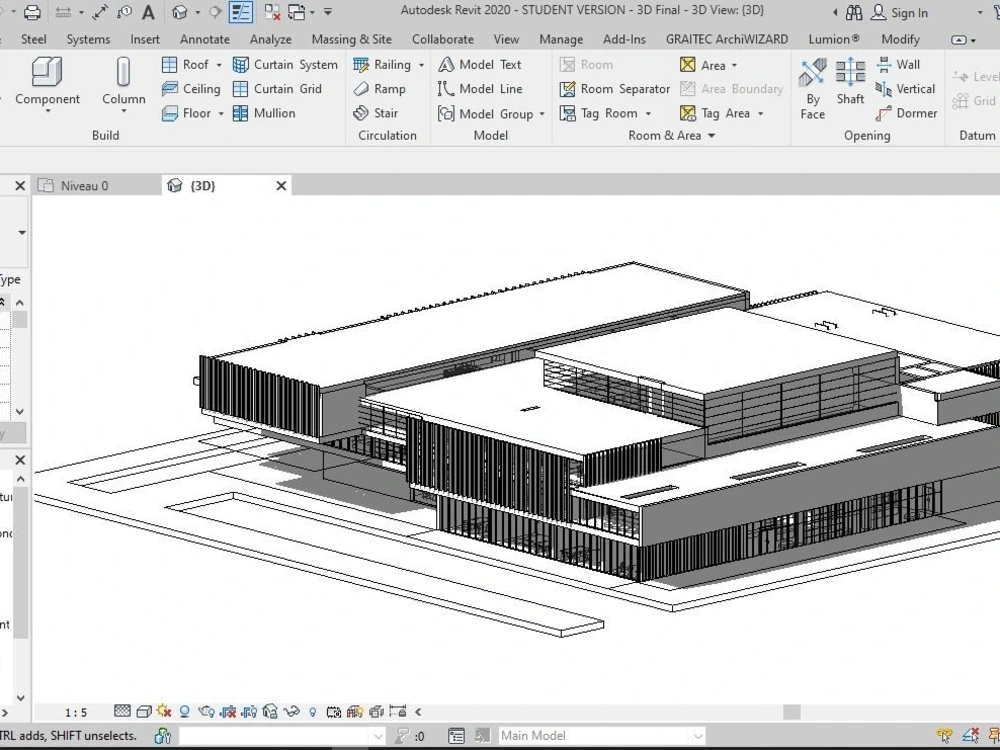Choose the Ceiling tool
The image size is (1000, 750).
pyautogui.click(x=191, y=89)
